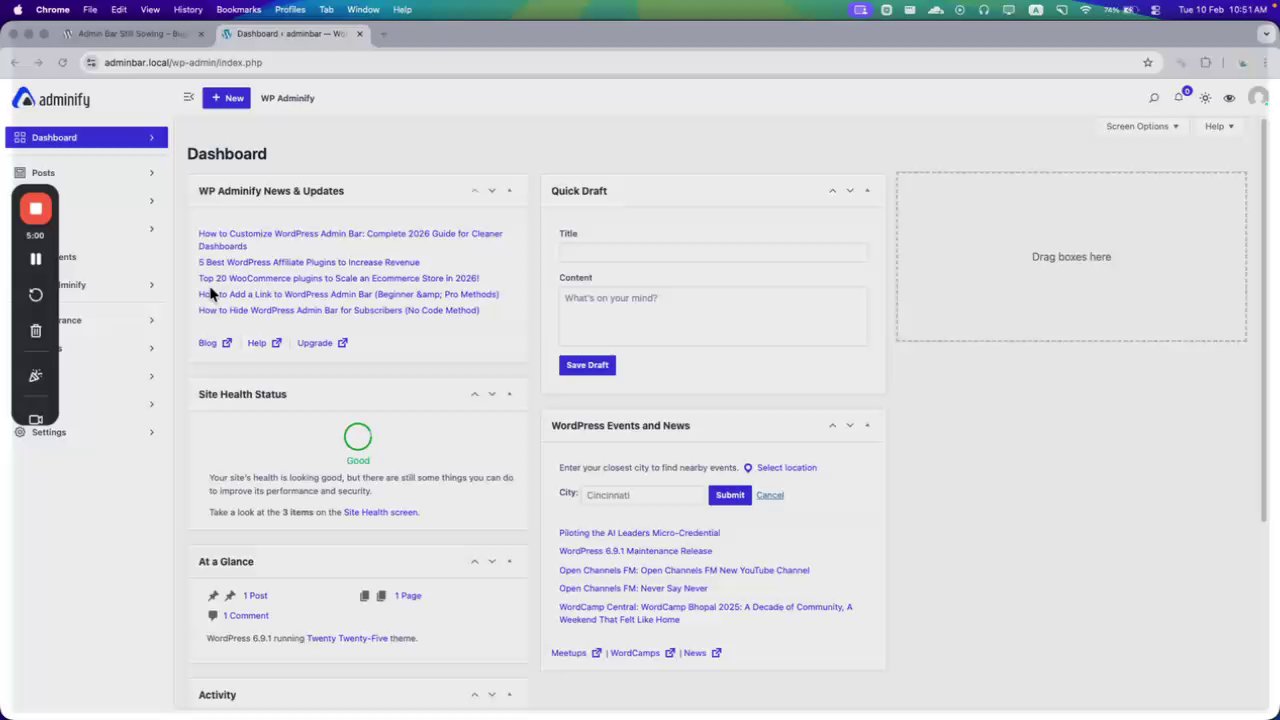
Task: Click the camera icon in the recorder bar
Action: 36,419
